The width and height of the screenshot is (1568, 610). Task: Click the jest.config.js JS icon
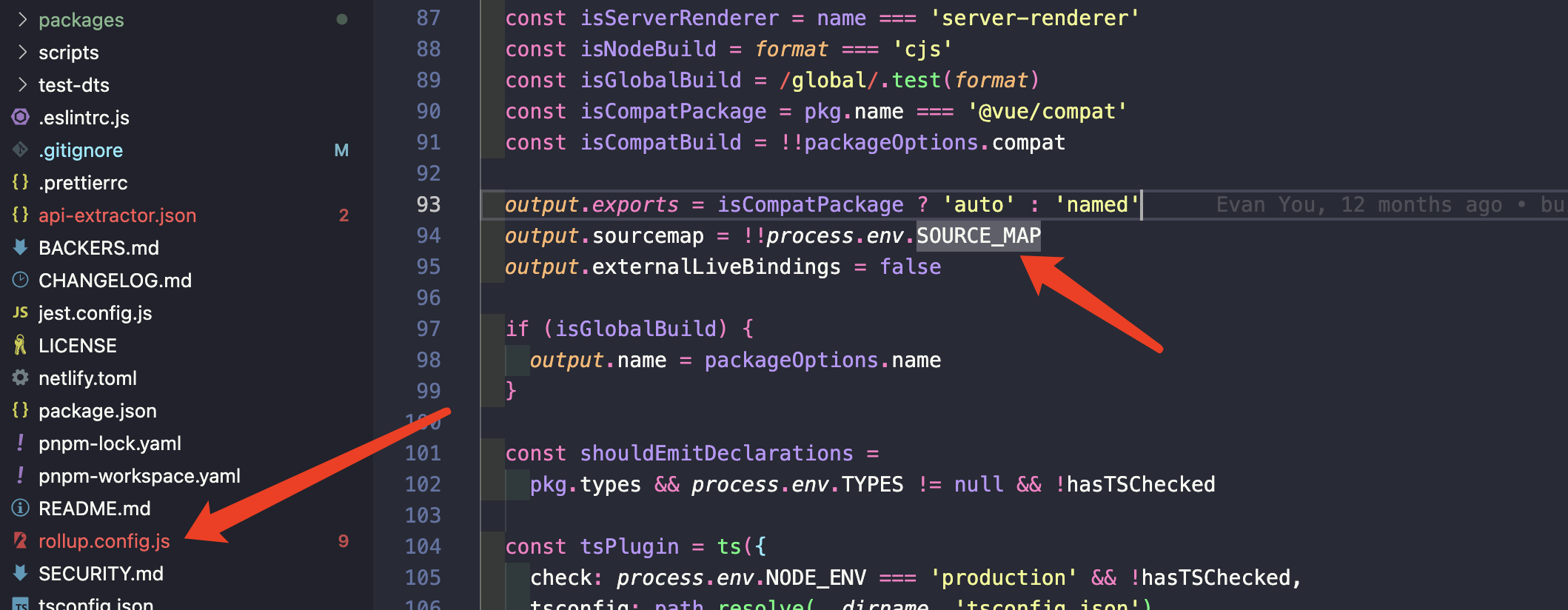tap(21, 312)
